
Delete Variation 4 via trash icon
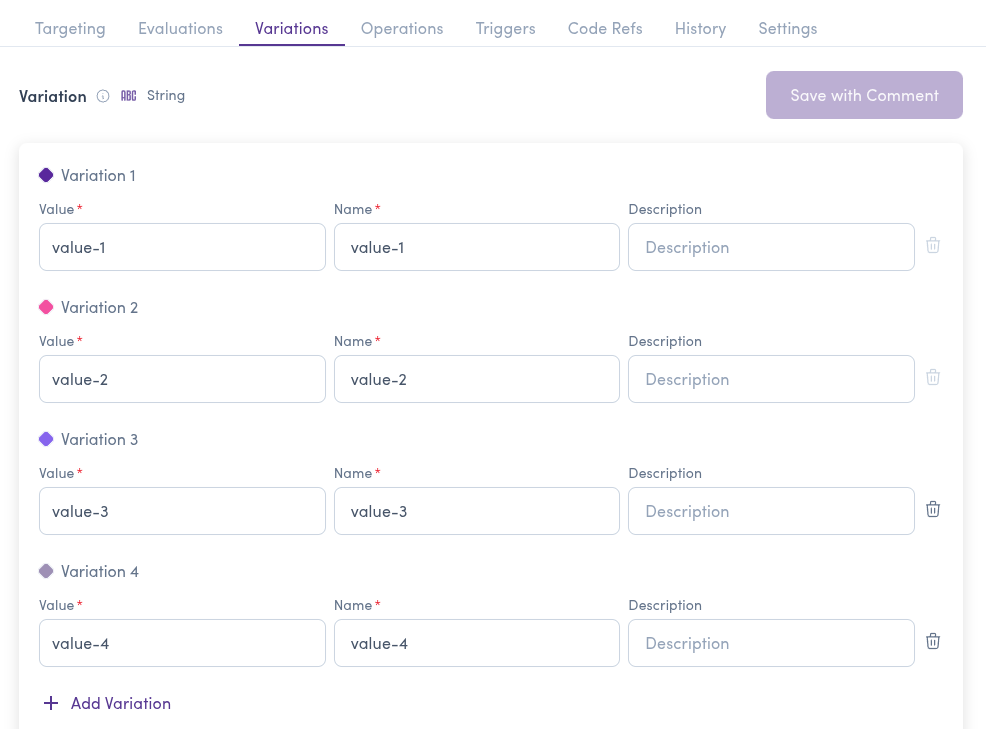pyautogui.click(x=932, y=641)
